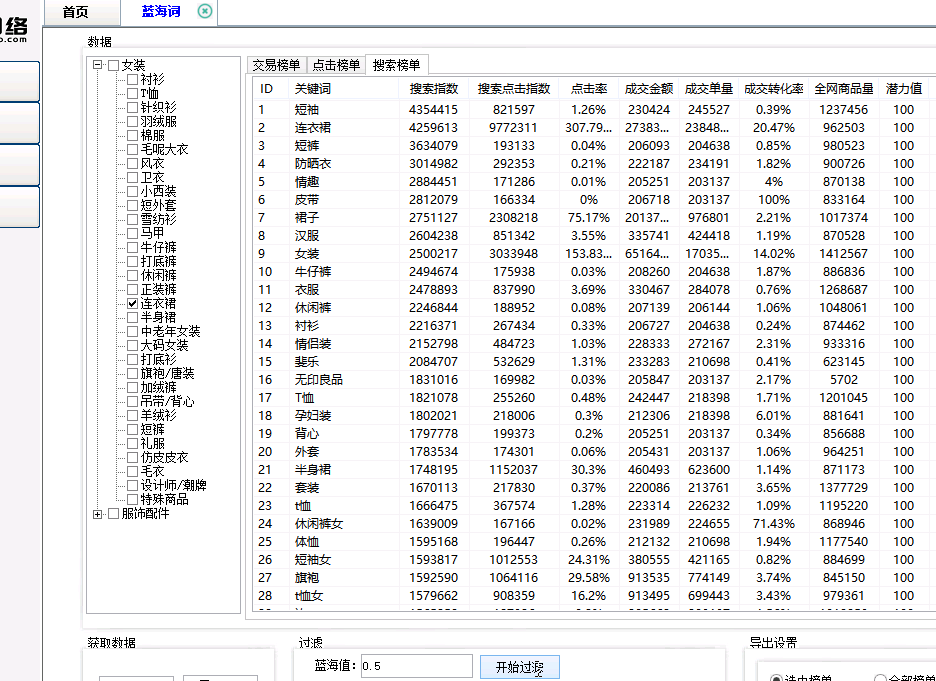Check the 设计师/潮牌 checkbox

point(133,485)
